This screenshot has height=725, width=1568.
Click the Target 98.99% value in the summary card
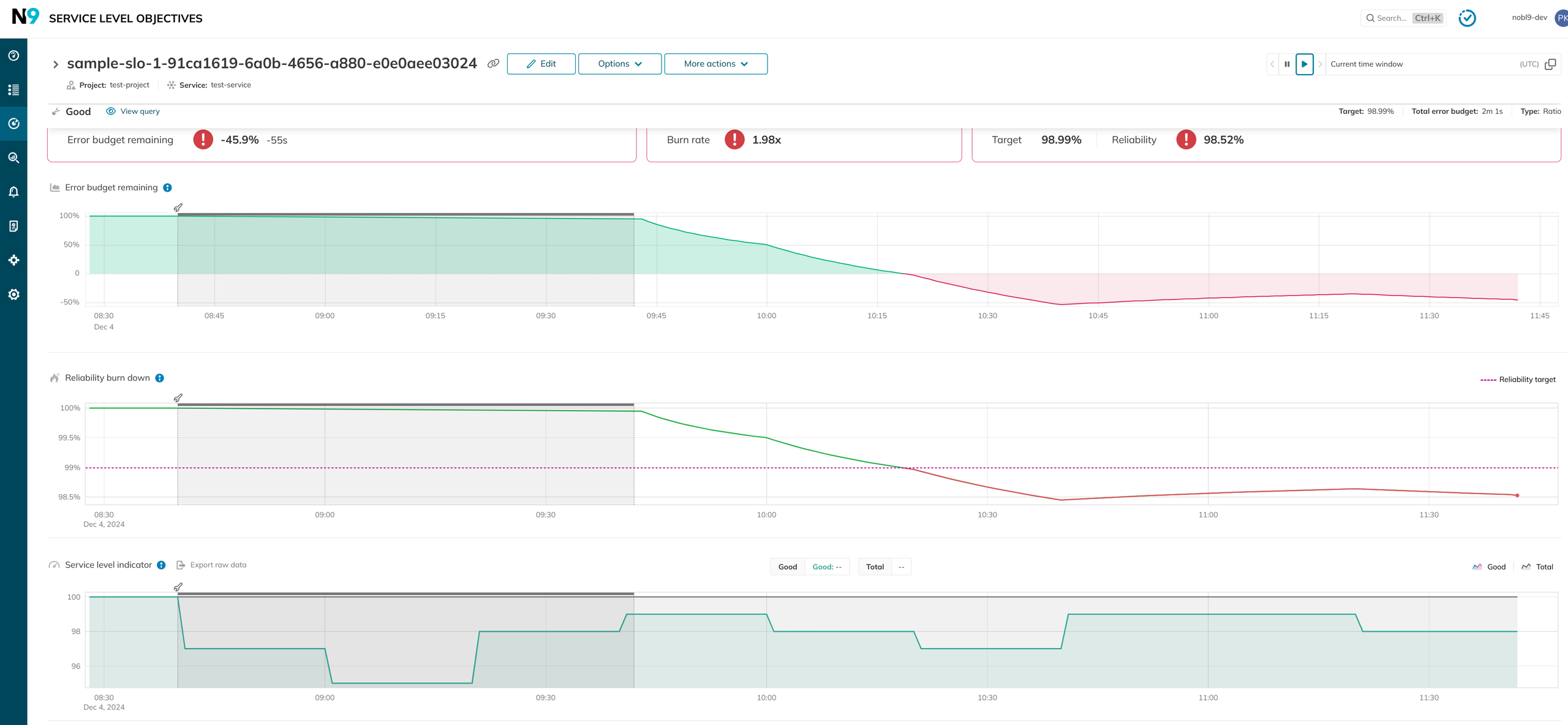pos(1061,140)
